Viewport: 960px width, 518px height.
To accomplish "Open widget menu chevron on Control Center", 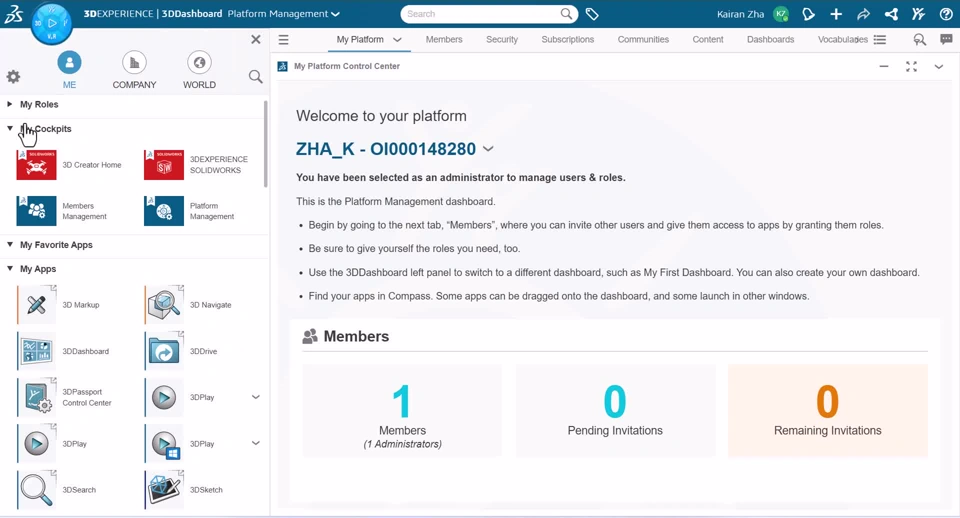I will click(x=939, y=67).
